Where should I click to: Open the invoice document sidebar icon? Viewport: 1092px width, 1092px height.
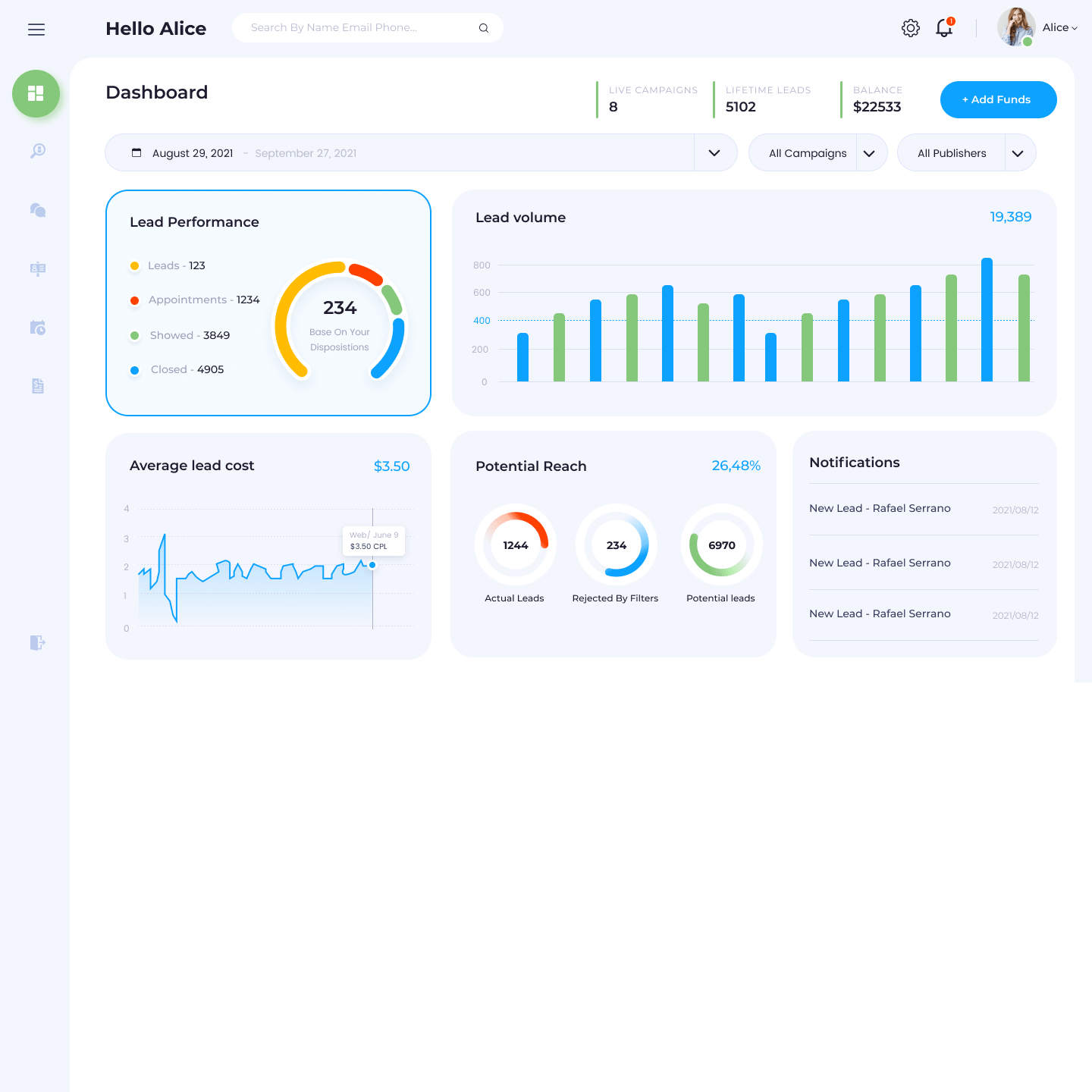pos(38,386)
